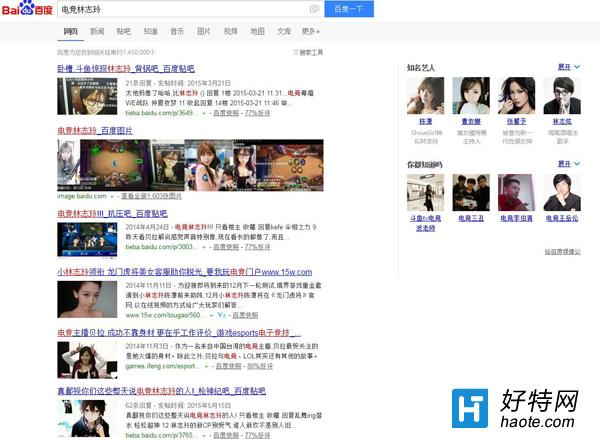This screenshot has width=600, height=441.
Task: Expand arrow beside games.ifeng.com URL
Action: point(207,366)
